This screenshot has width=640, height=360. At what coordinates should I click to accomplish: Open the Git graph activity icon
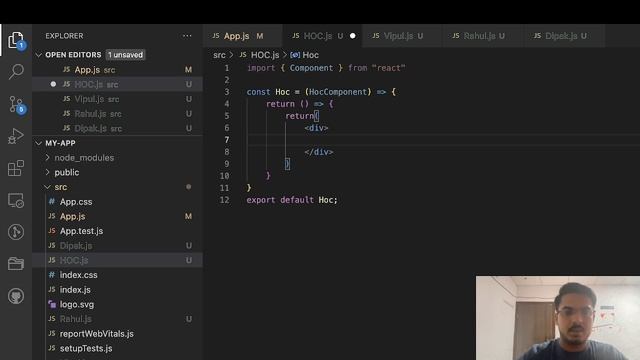[x=16, y=232]
